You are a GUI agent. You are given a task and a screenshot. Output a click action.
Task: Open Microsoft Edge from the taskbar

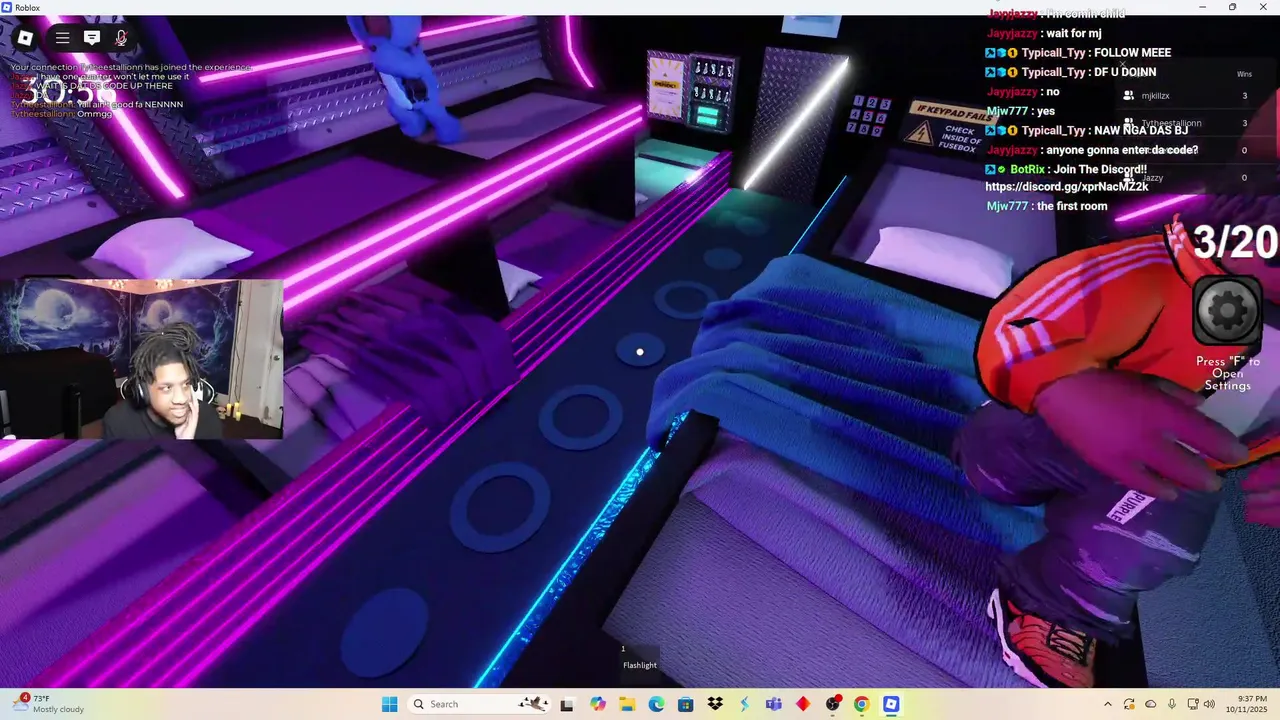point(656,704)
